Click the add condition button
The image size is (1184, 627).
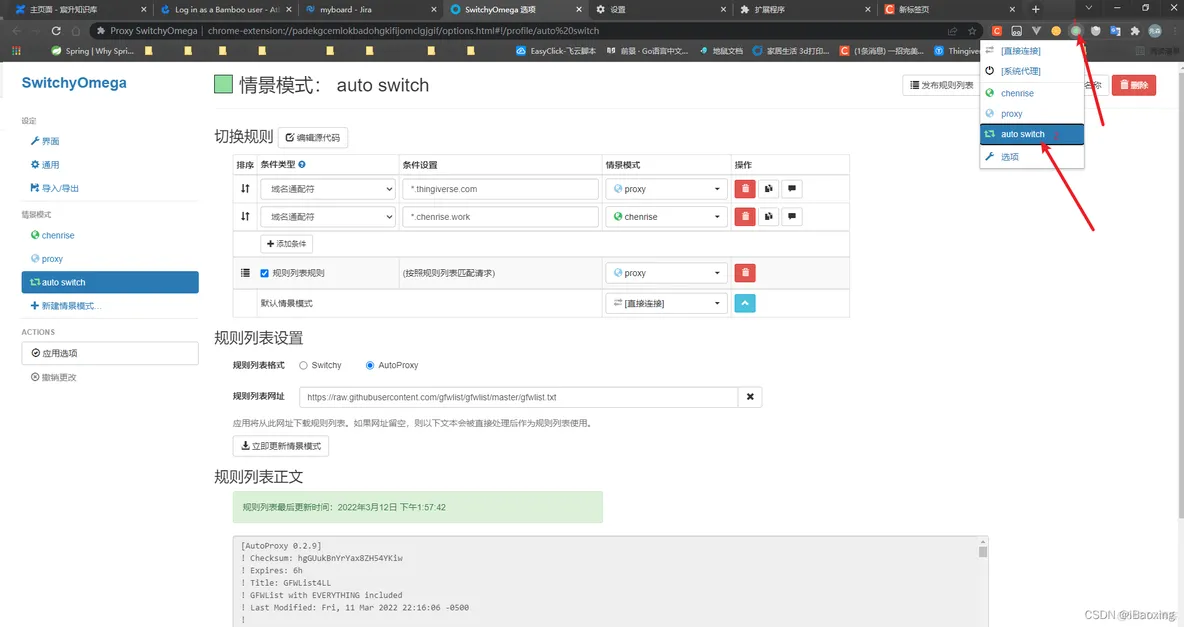(287, 244)
